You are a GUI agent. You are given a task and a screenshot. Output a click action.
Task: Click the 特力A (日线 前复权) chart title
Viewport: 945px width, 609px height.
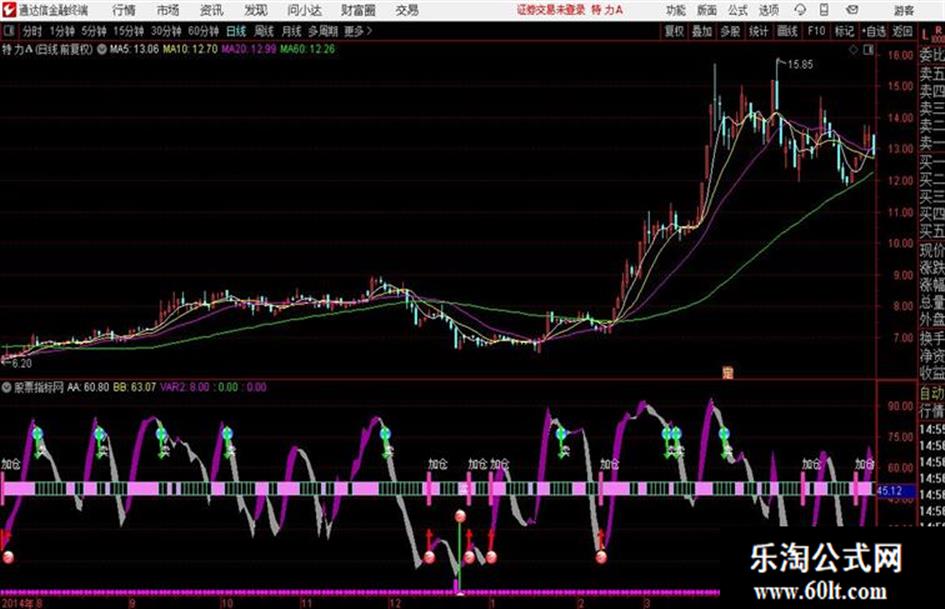pyautogui.click(x=48, y=49)
